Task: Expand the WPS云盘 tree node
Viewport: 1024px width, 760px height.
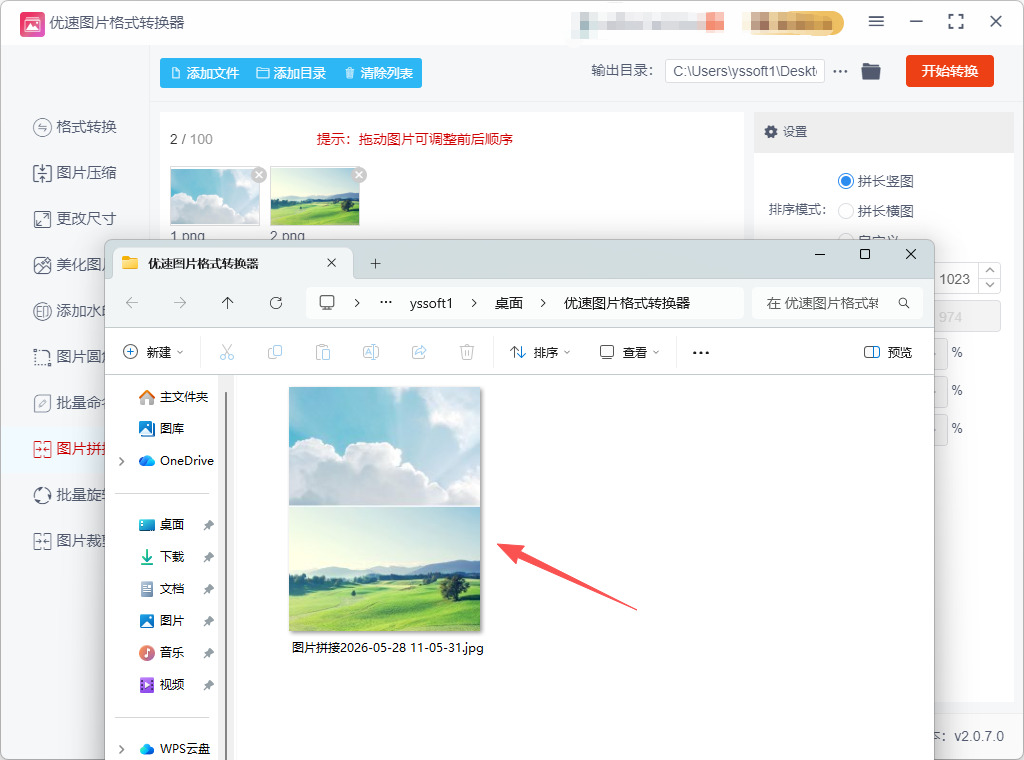Action: click(121, 749)
